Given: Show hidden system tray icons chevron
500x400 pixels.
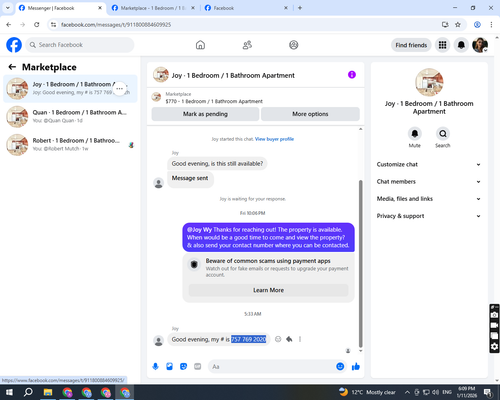Looking at the screenshot, I should pyautogui.click(x=407, y=392).
